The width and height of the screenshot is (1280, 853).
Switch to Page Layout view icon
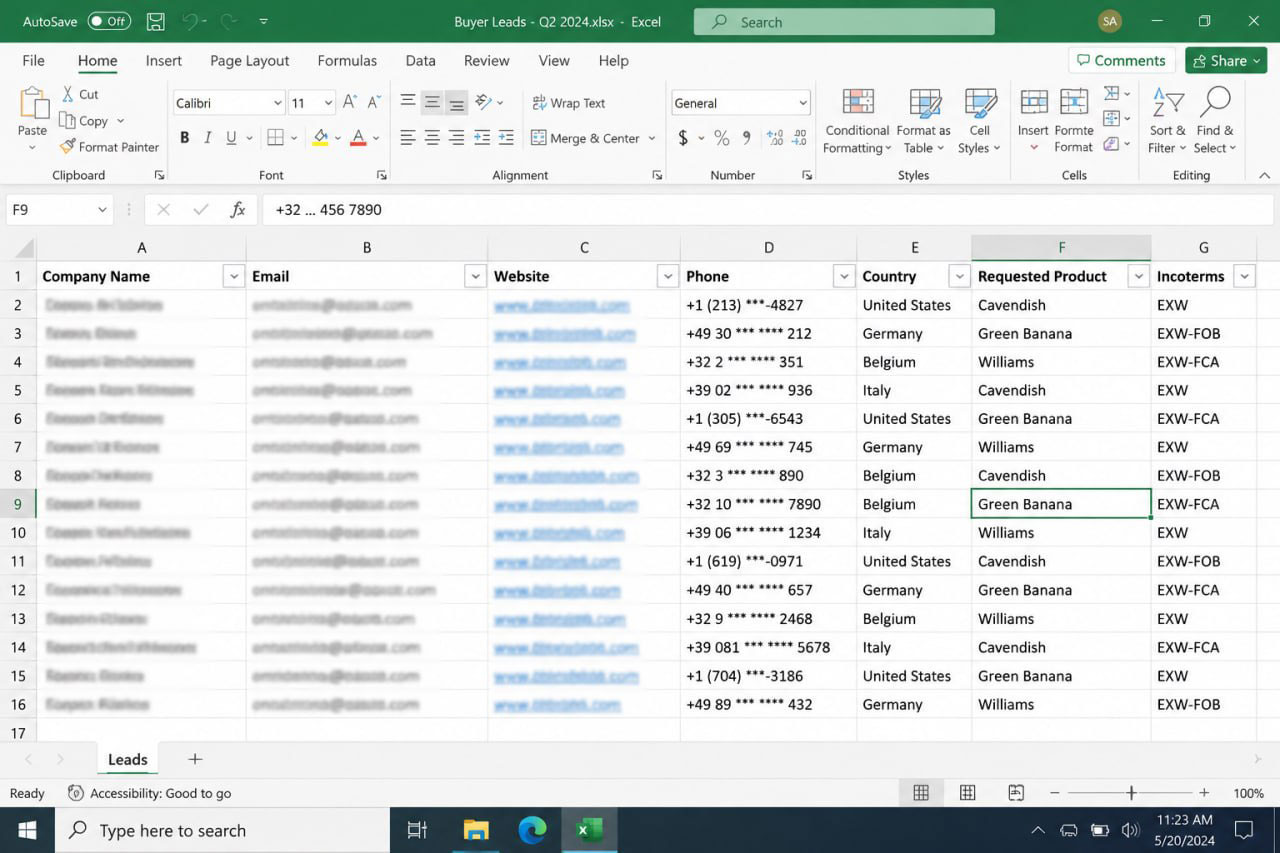point(967,793)
